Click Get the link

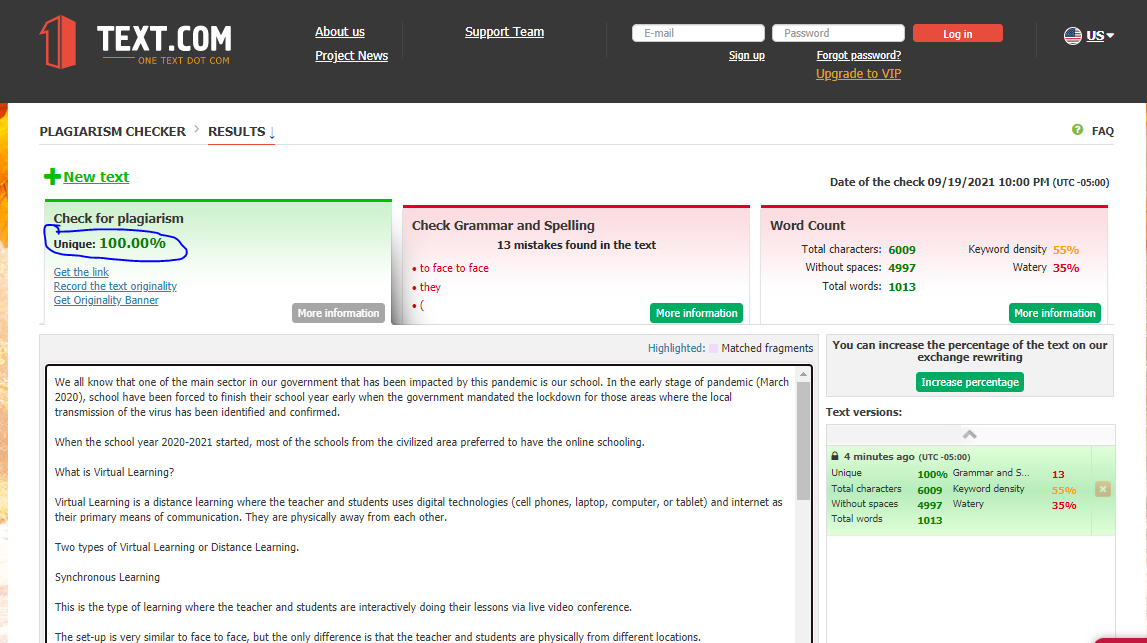point(81,272)
